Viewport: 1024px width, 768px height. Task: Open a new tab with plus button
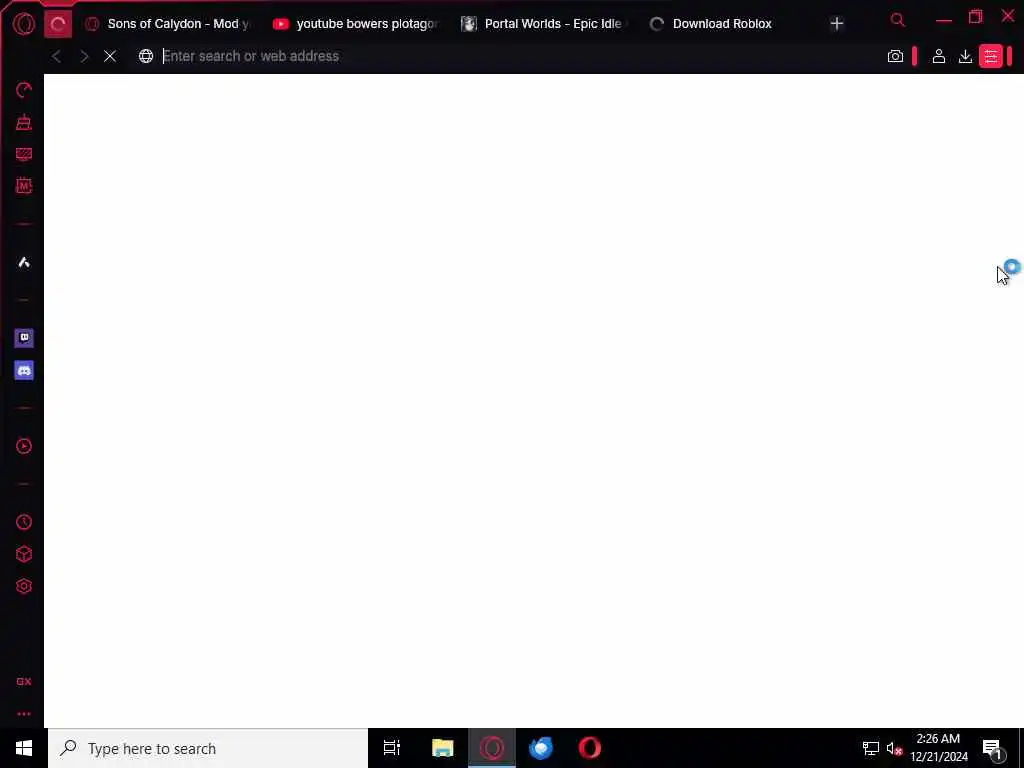click(x=837, y=24)
